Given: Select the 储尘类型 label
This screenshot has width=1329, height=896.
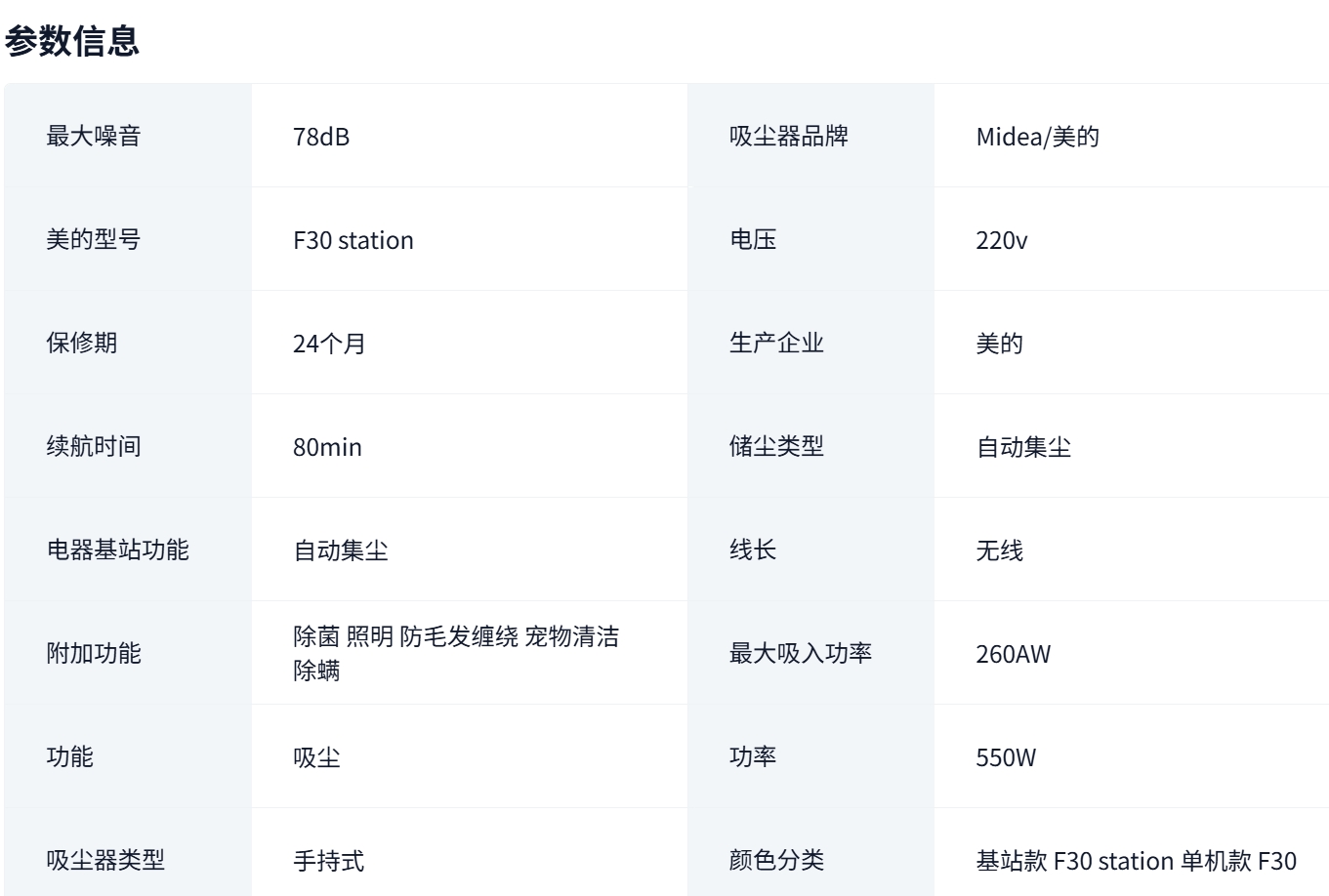Looking at the screenshot, I should (777, 446).
